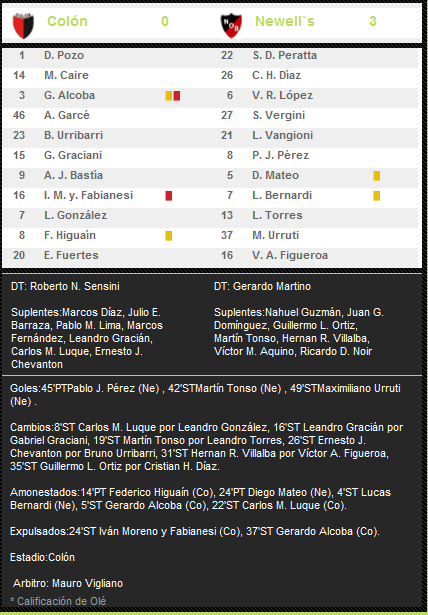
Task: Click F. Higuaín's yellow card icon
Action: click(169, 235)
